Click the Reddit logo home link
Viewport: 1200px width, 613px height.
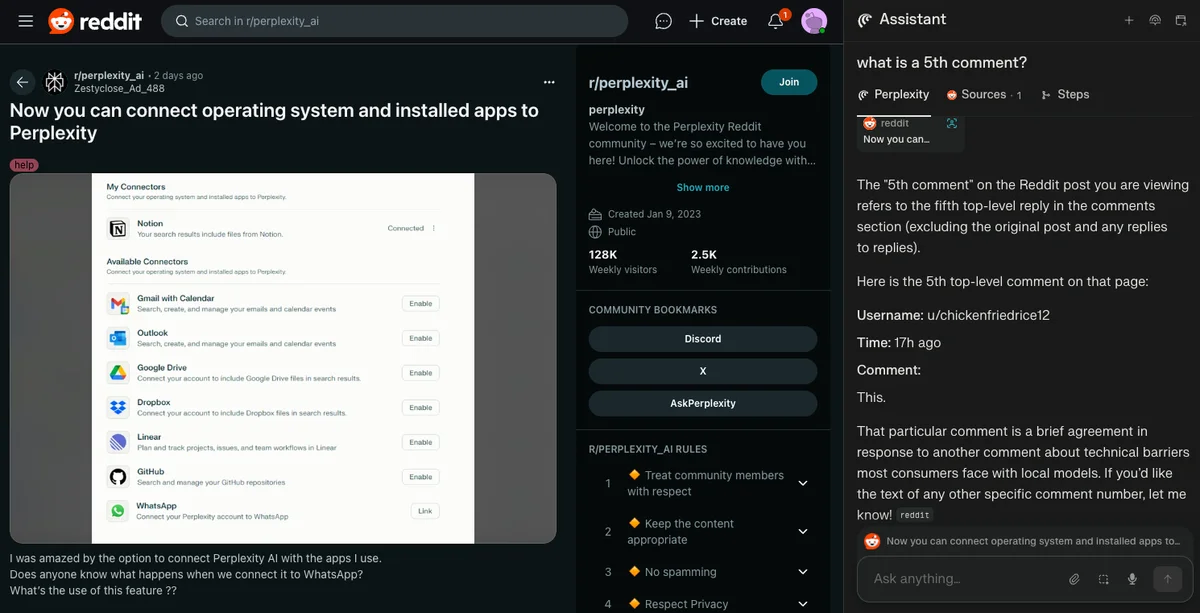click(x=95, y=21)
